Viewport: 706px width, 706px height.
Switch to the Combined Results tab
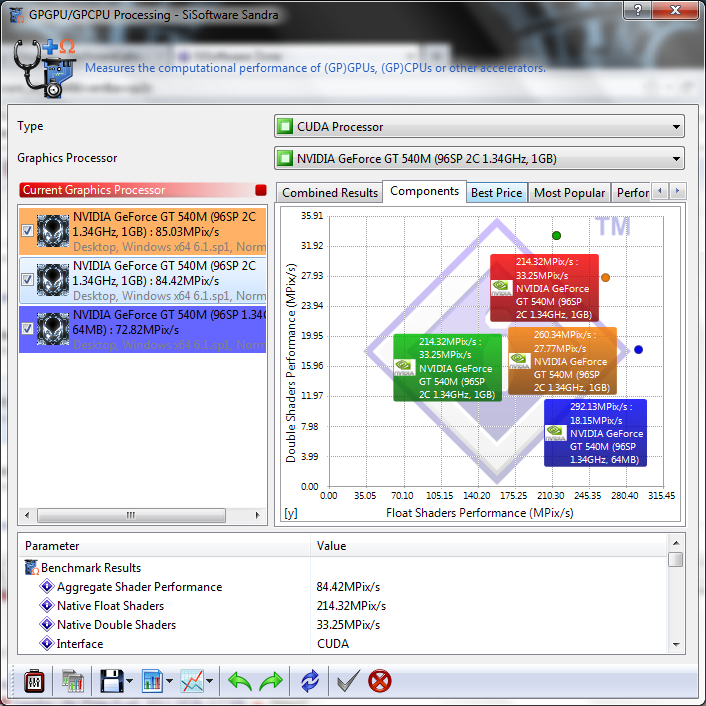pos(330,193)
